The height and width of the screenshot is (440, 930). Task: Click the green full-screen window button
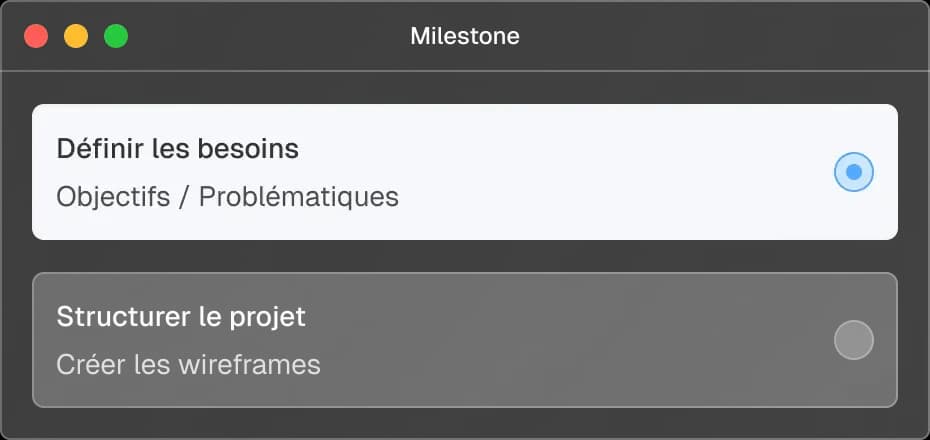coord(116,37)
